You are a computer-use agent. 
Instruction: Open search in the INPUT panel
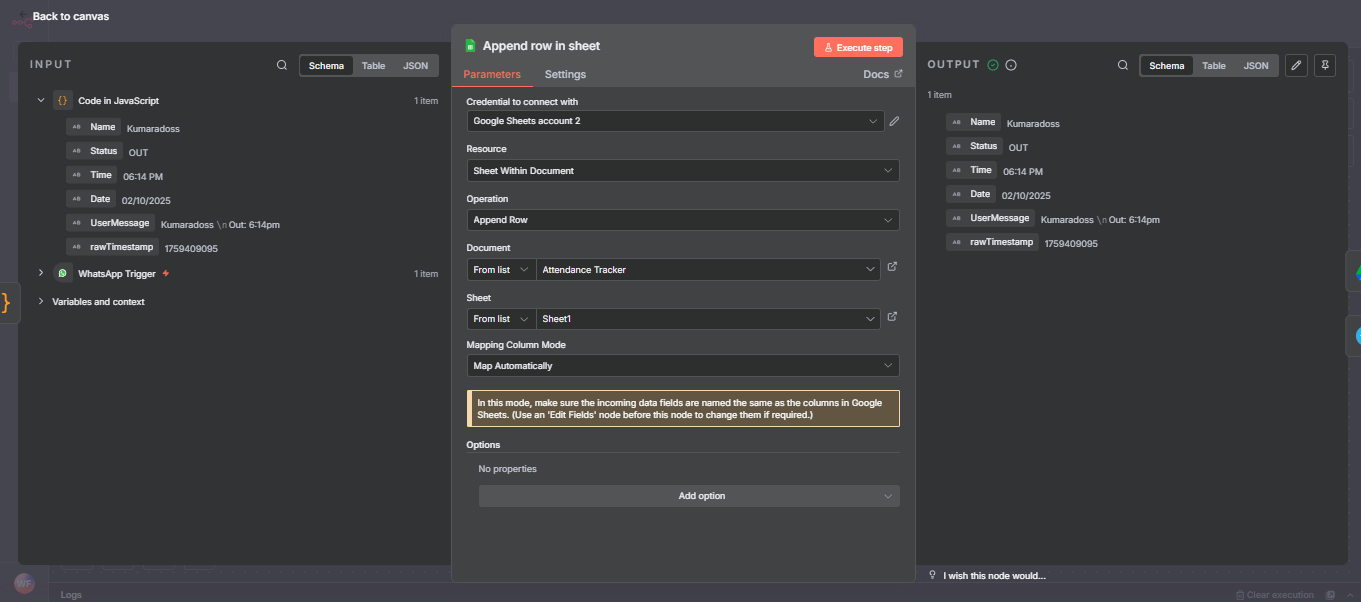click(x=281, y=64)
